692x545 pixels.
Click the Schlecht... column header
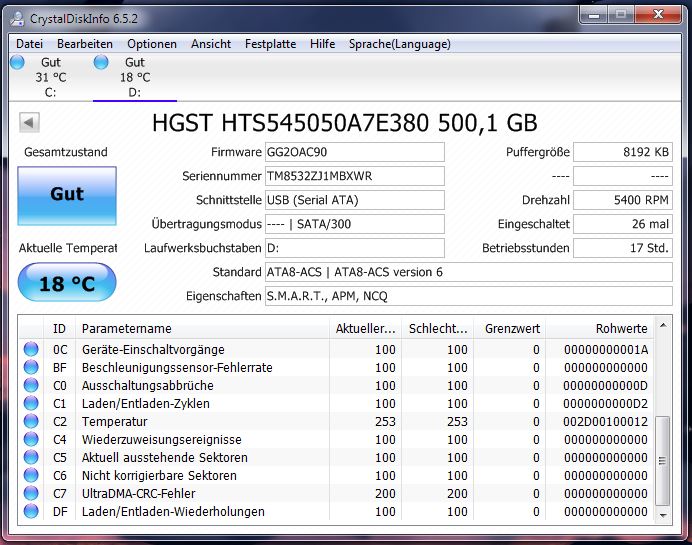[x=437, y=328]
